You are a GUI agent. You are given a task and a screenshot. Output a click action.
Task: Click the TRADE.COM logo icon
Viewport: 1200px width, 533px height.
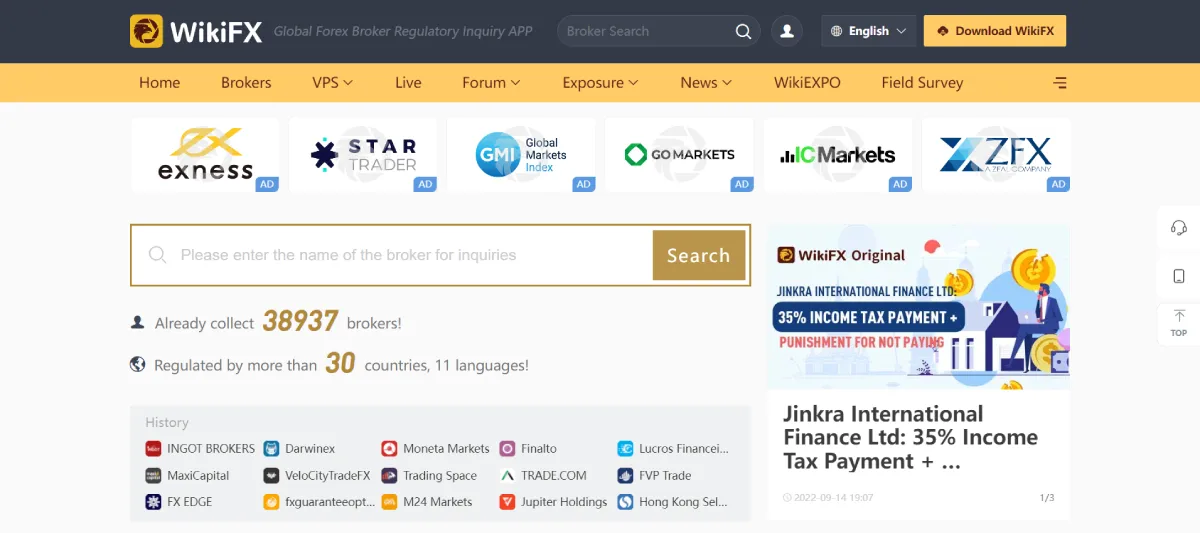[x=508, y=476]
